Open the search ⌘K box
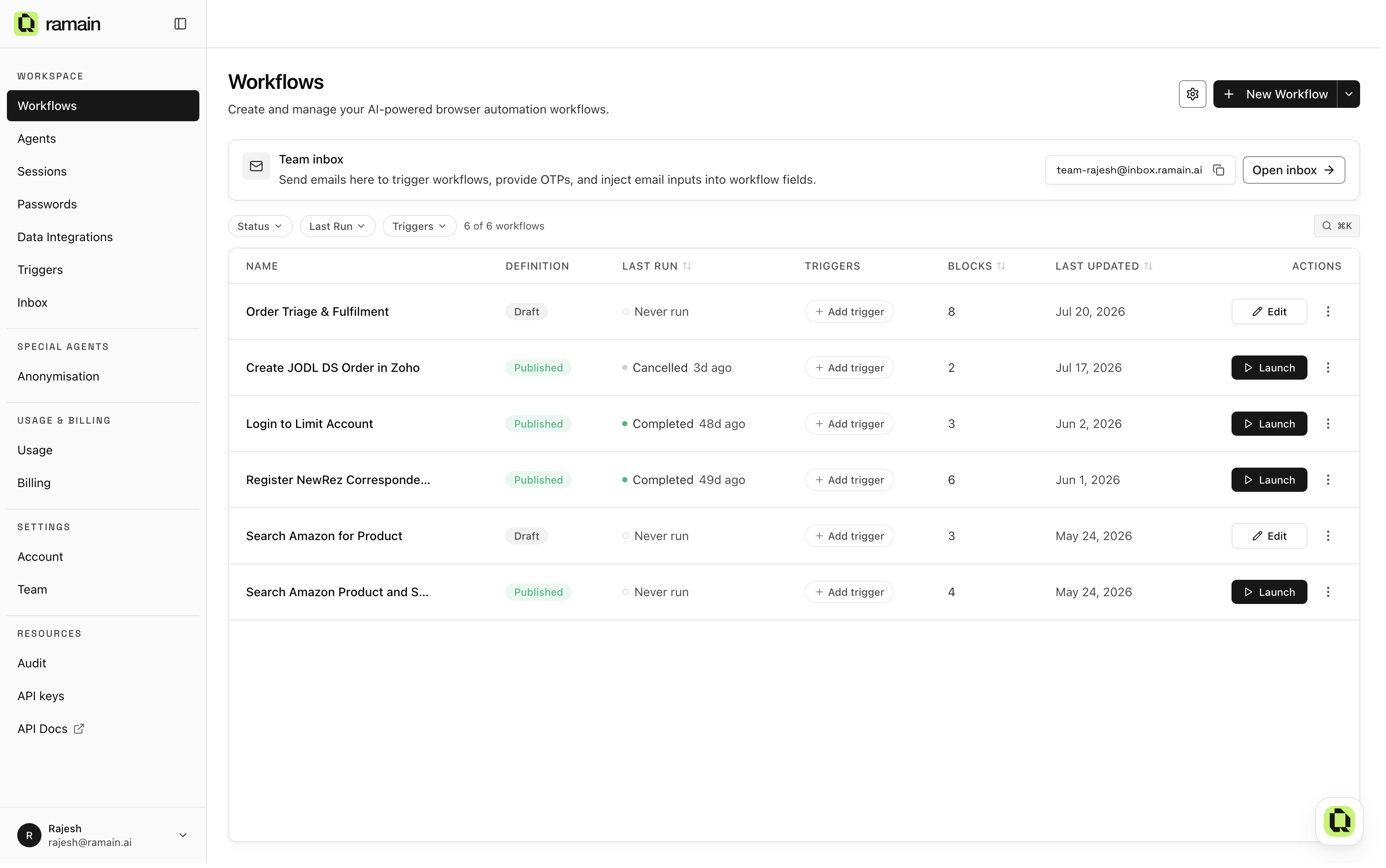The image size is (1386, 868). coord(1337,226)
